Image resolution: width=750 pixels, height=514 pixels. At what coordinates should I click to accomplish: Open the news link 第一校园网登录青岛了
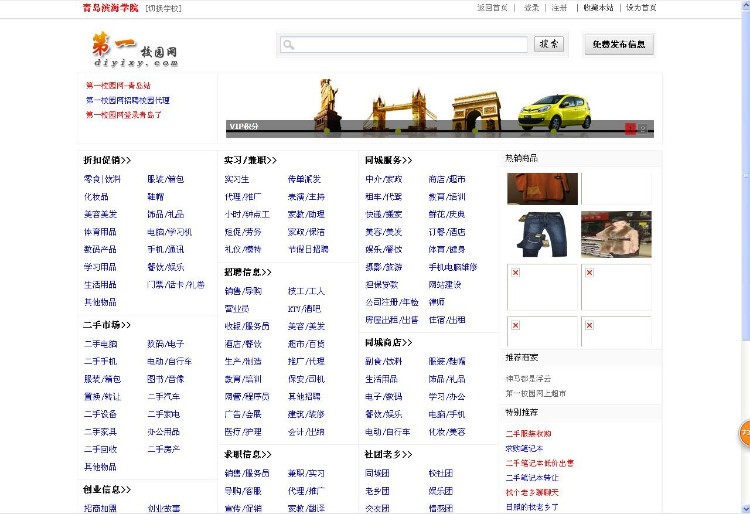tap(124, 115)
